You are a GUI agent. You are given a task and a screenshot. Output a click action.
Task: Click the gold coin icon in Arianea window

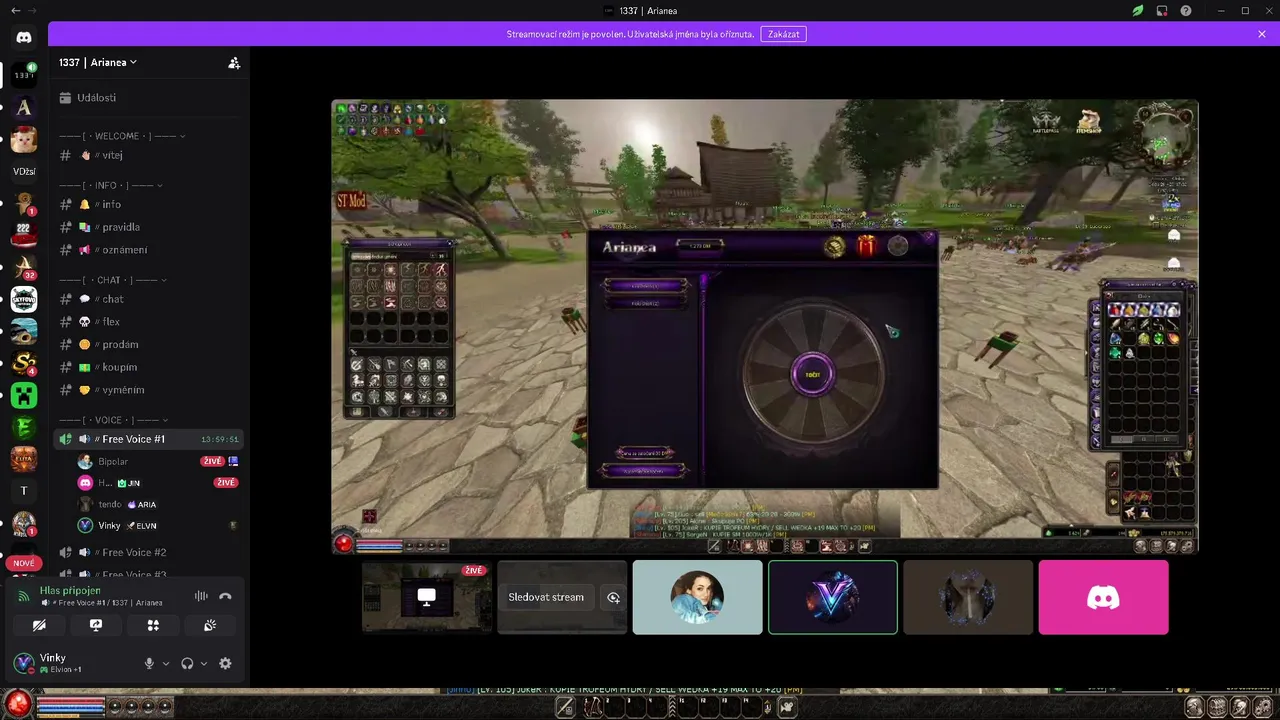[x=835, y=246]
